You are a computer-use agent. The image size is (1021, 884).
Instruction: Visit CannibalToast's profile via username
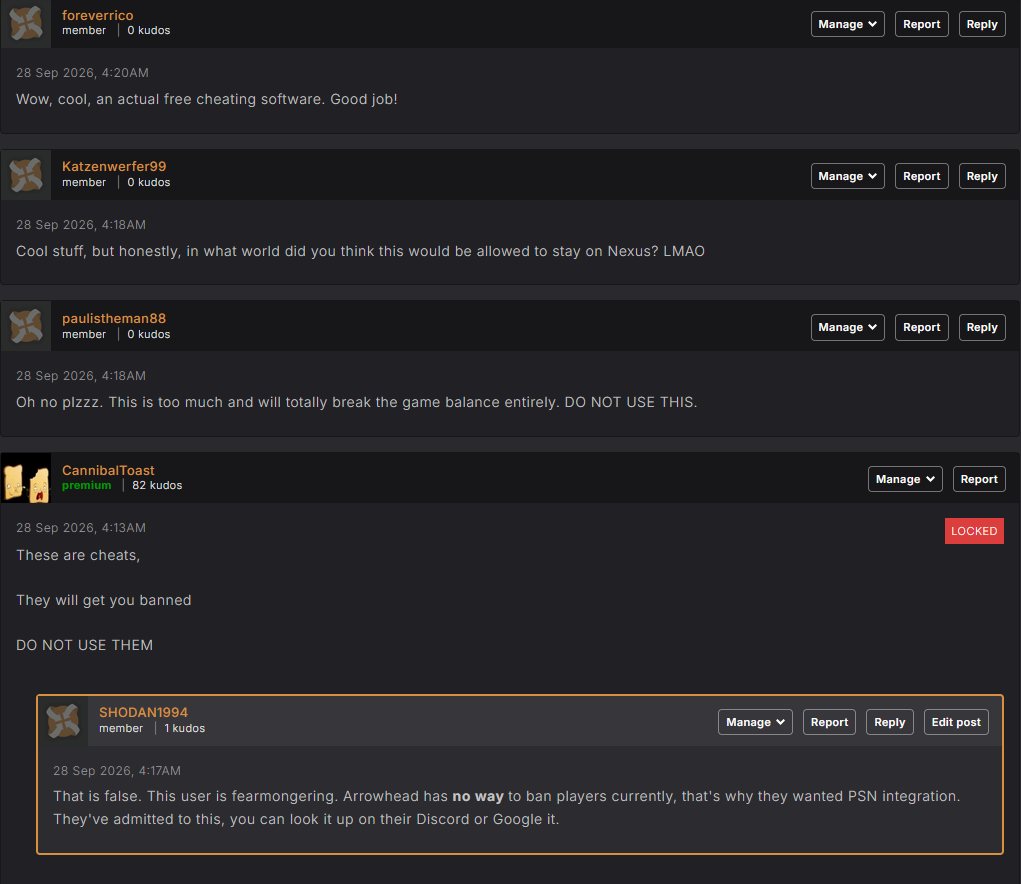[x=108, y=470]
